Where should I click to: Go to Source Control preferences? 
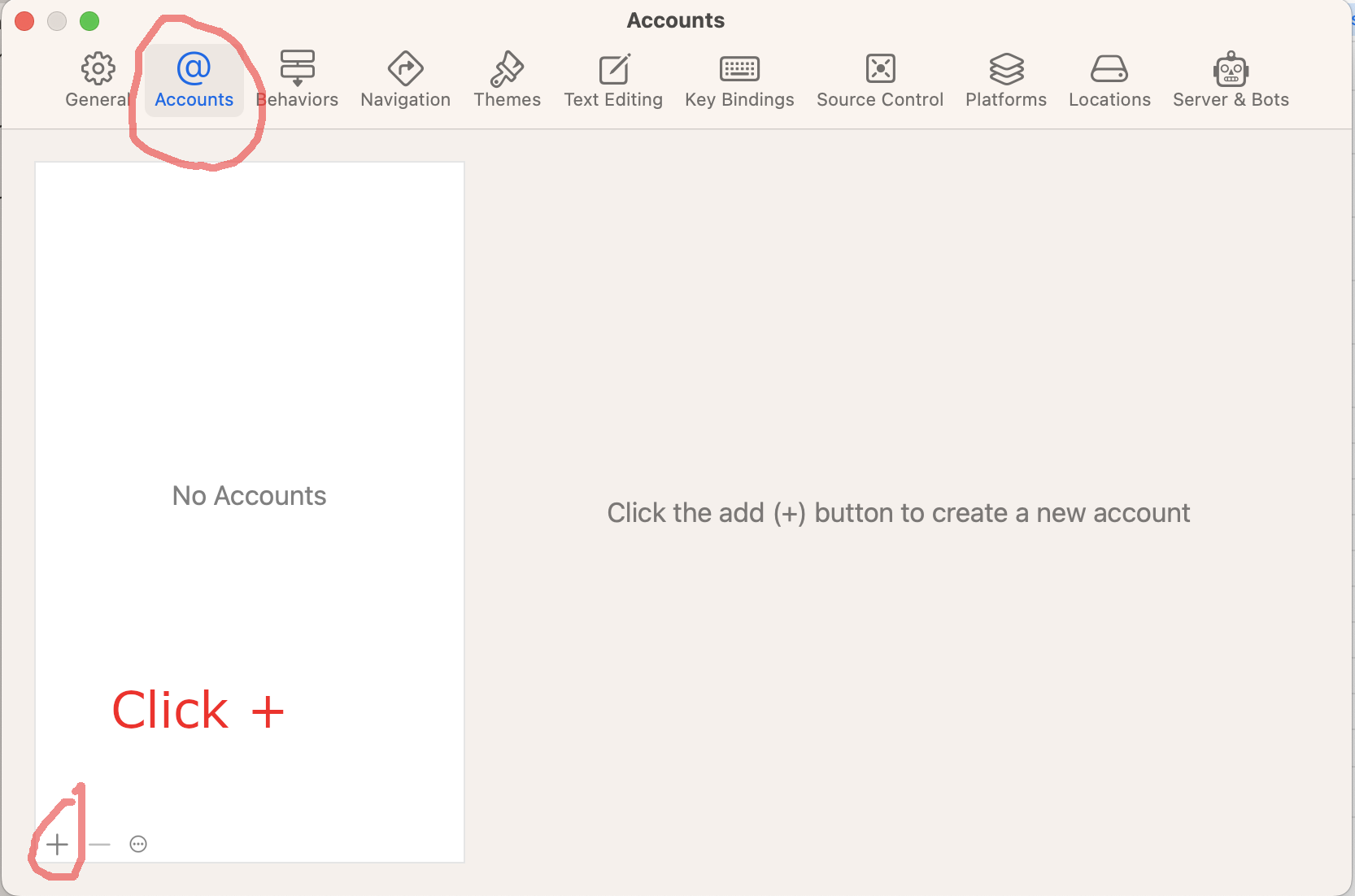[x=880, y=80]
